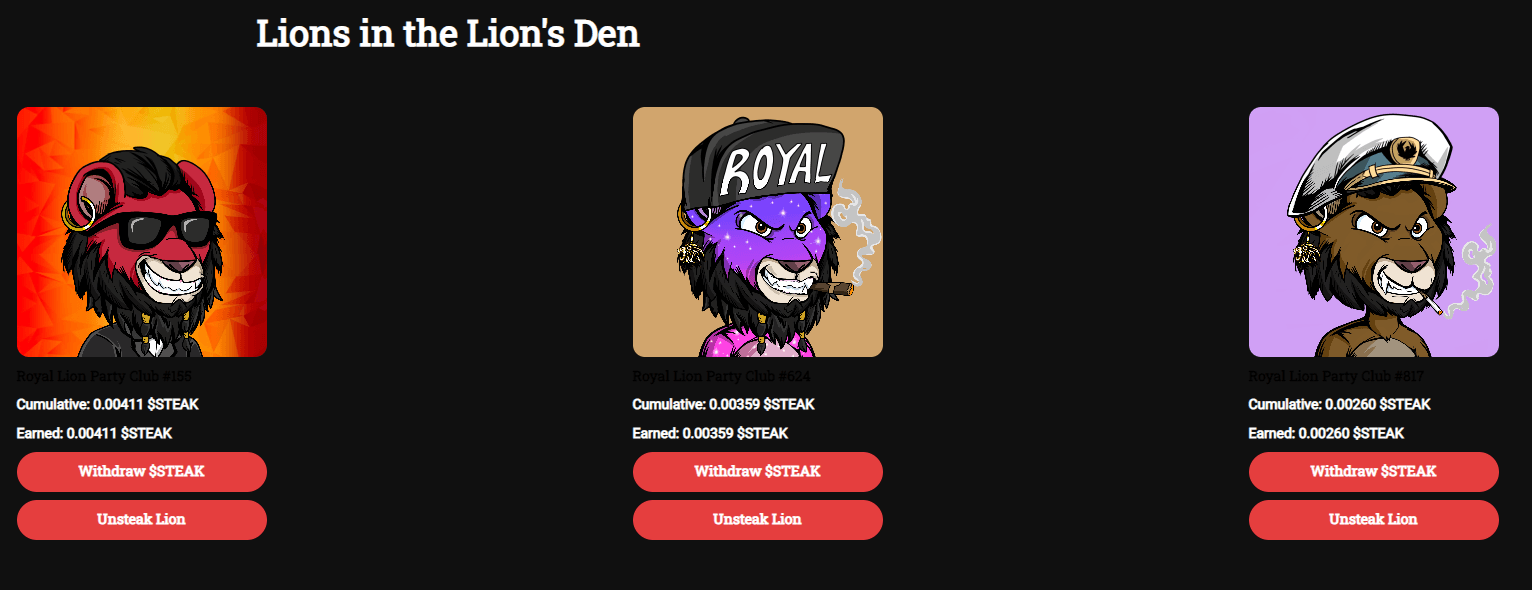Open the purple lion with ROYAL cap image
The image size is (1532, 590).
click(x=758, y=232)
